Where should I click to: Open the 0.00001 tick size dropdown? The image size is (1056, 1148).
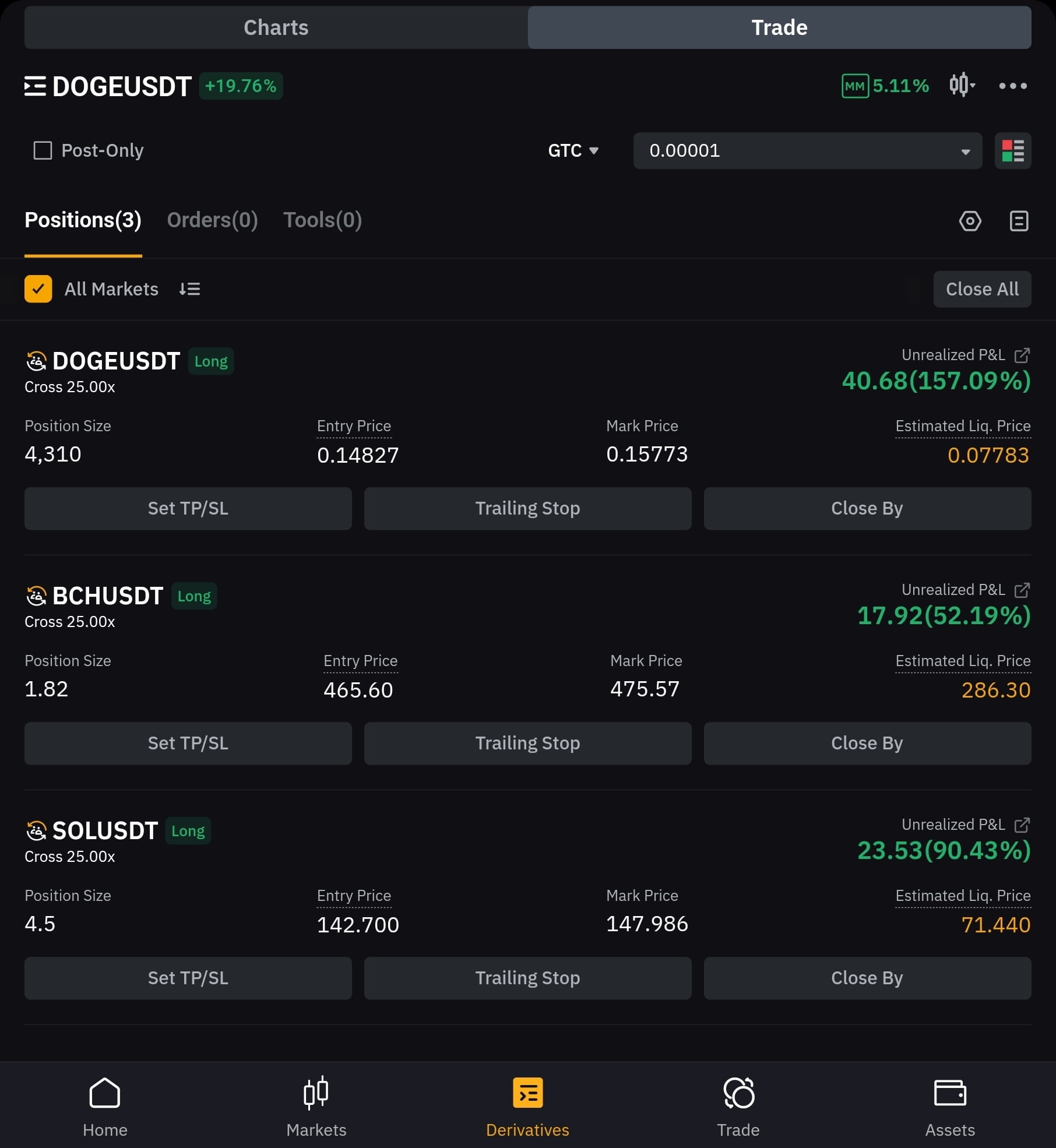tap(807, 151)
